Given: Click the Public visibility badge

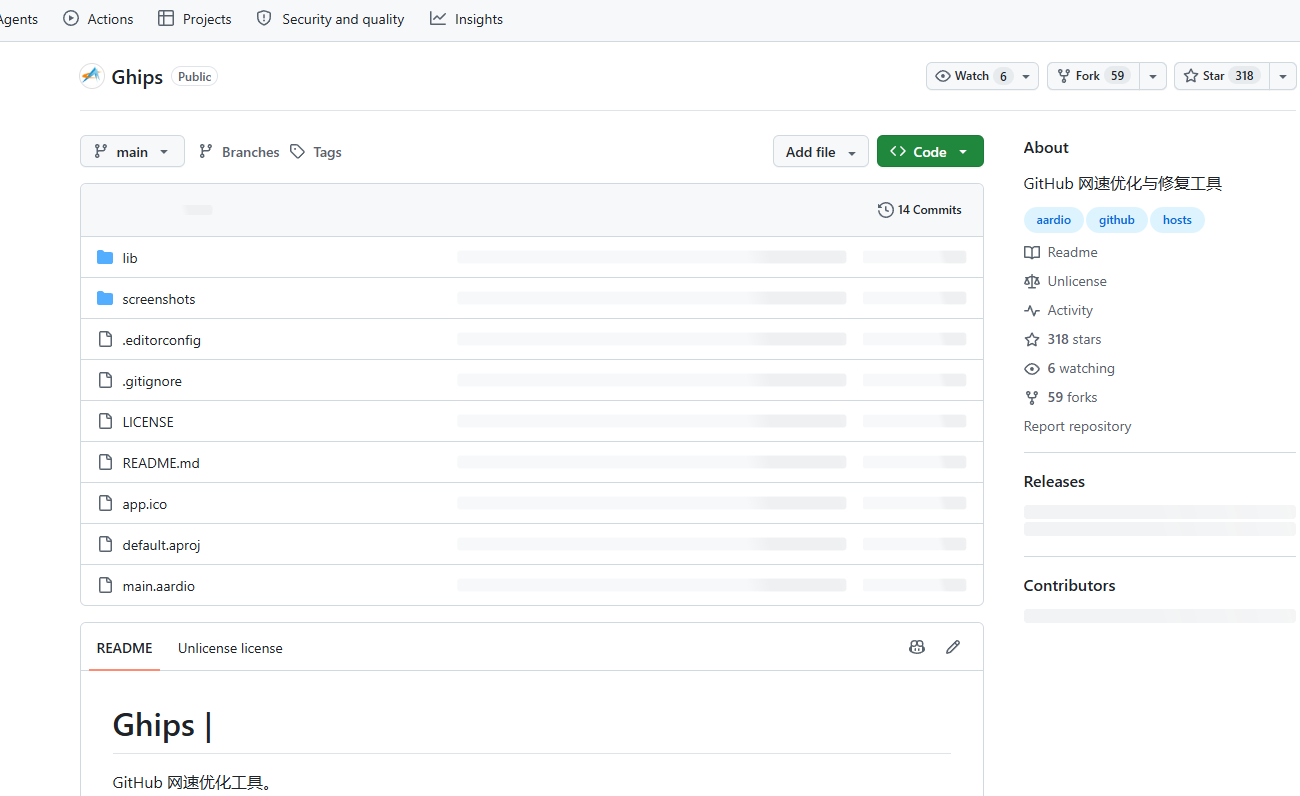Looking at the screenshot, I should (195, 77).
